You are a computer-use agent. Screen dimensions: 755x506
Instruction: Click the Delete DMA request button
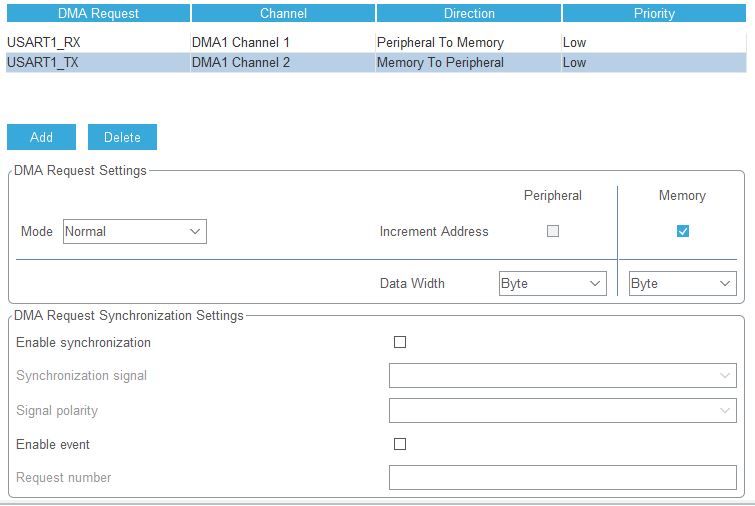click(x=122, y=137)
